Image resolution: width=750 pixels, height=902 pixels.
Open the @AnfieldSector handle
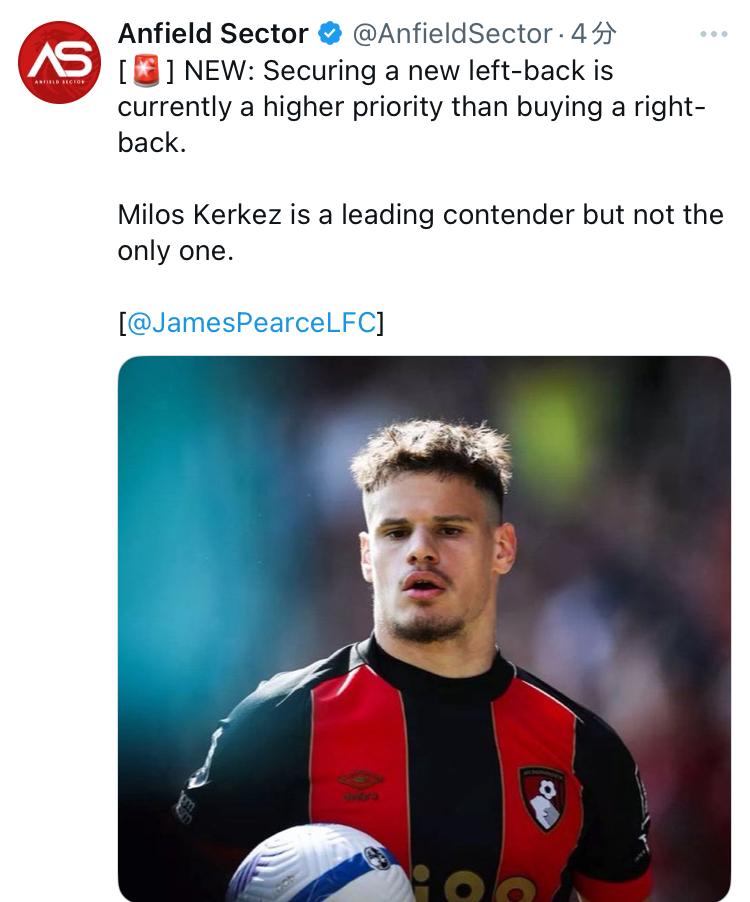(x=452, y=34)
